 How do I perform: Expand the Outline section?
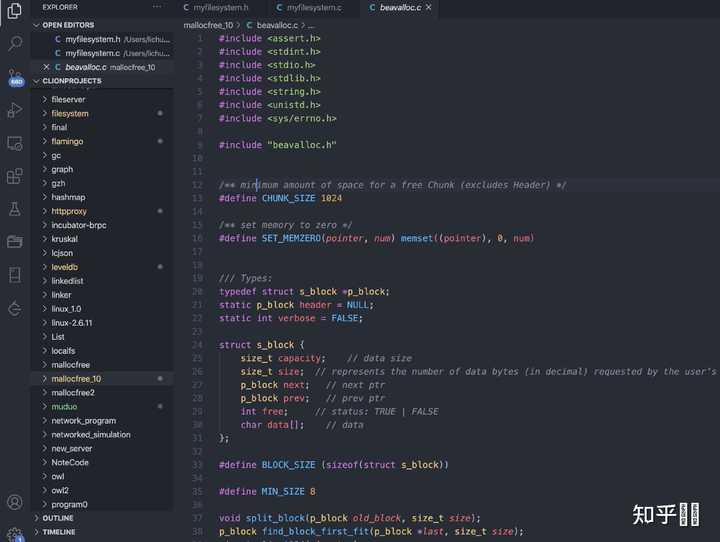click(102, 518)
